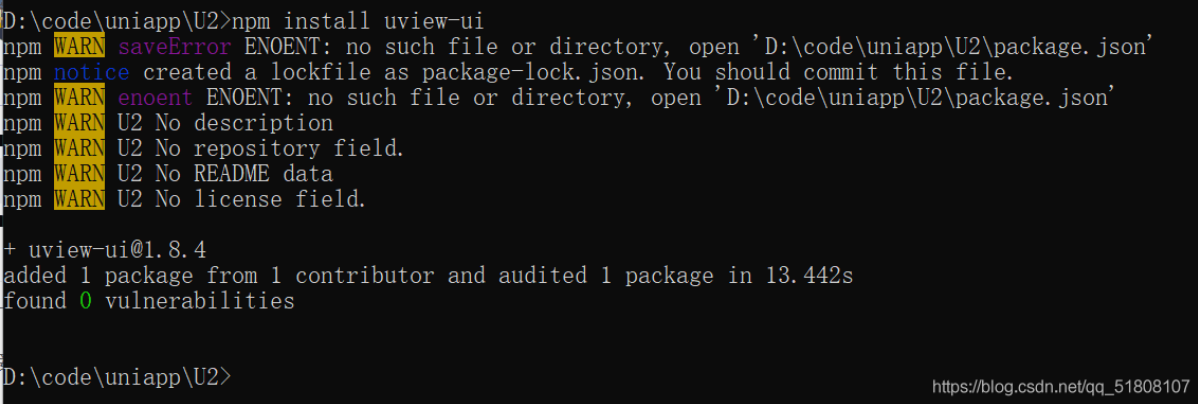The image size is (1198, 404).
Task: Click the 'U2 No README data' warning line
Action: click(x=225, y=174)
